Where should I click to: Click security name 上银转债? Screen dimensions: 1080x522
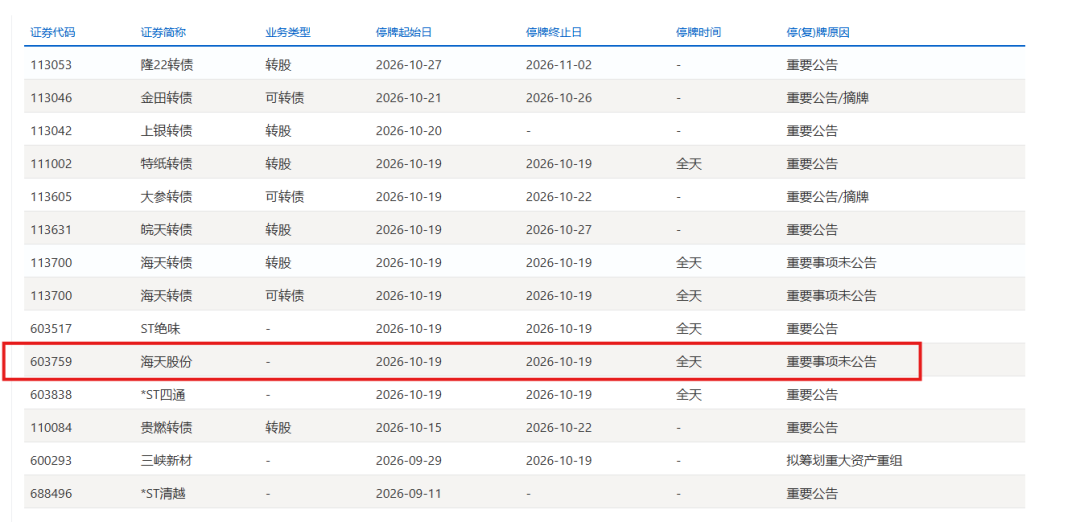click(166, 132)
